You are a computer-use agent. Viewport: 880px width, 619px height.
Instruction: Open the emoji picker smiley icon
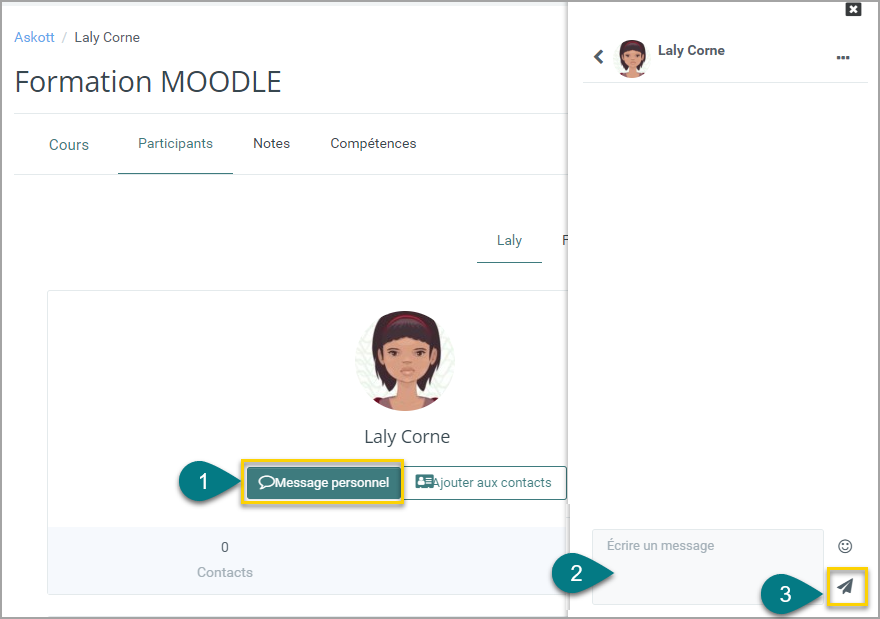point(845,546)
